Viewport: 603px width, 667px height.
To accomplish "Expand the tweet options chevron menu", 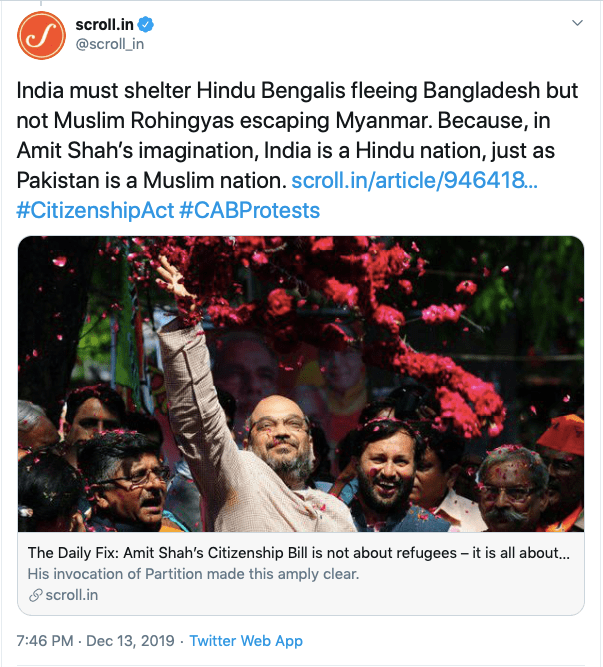I will point(576,22).
